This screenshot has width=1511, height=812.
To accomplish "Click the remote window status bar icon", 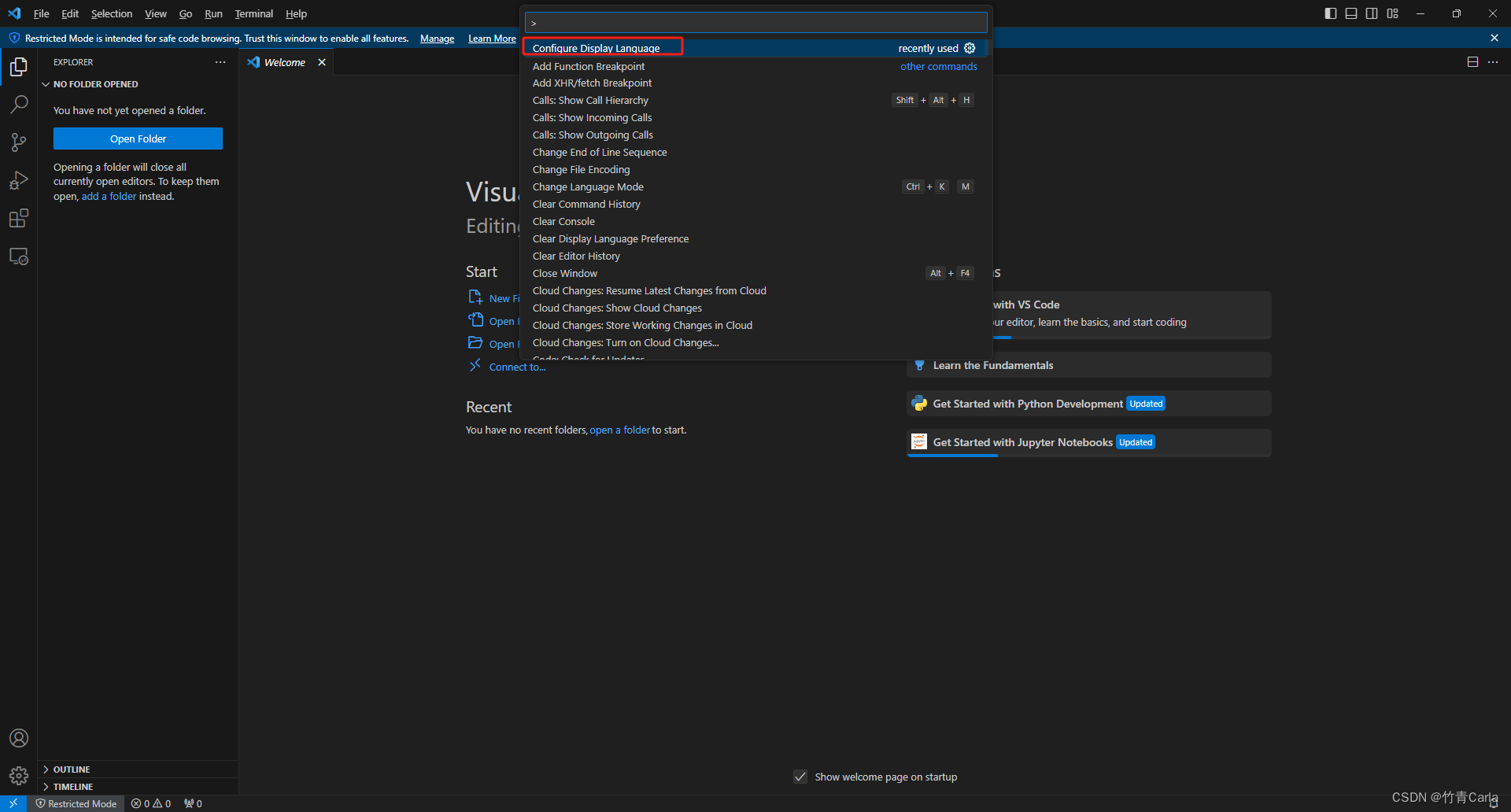I will [13, 803].
